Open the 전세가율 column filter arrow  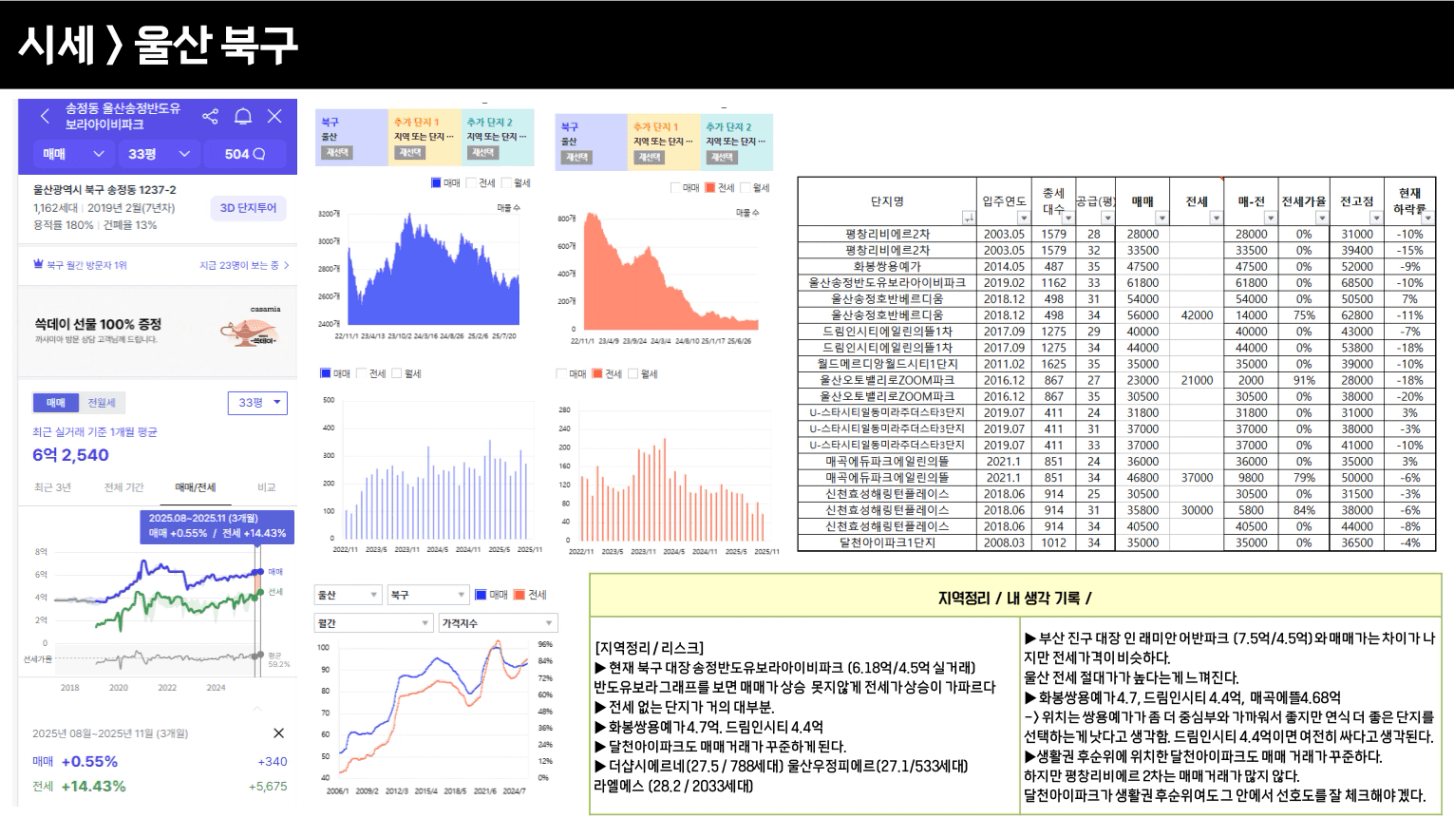pyautogui.click(x=1322, y=217)
